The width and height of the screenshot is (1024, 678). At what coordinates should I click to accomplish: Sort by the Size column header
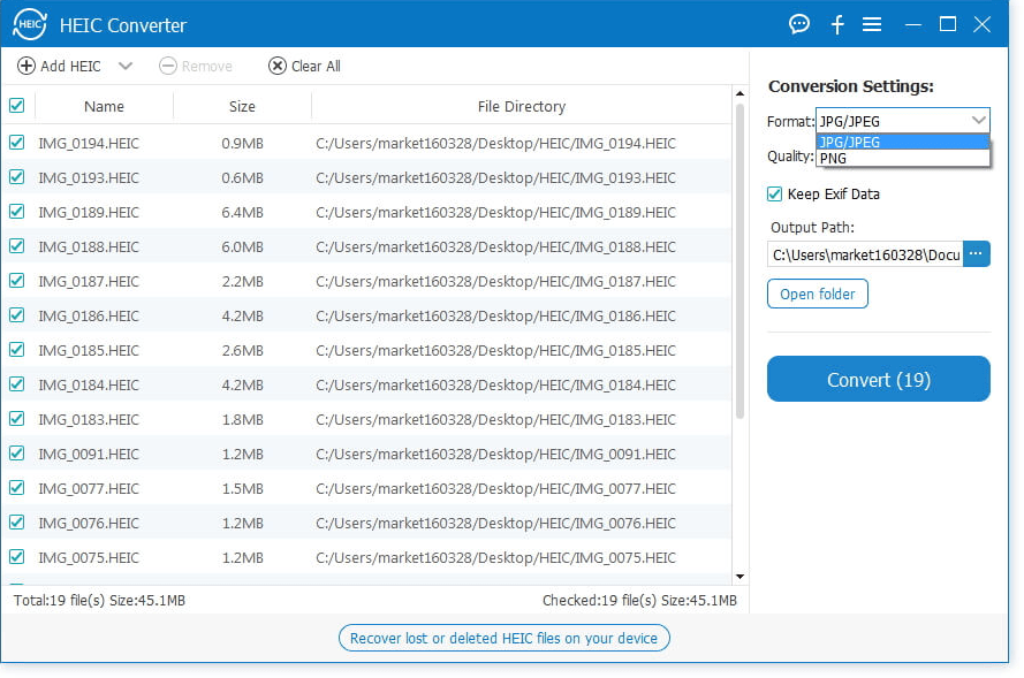click(x=242, y=106)
